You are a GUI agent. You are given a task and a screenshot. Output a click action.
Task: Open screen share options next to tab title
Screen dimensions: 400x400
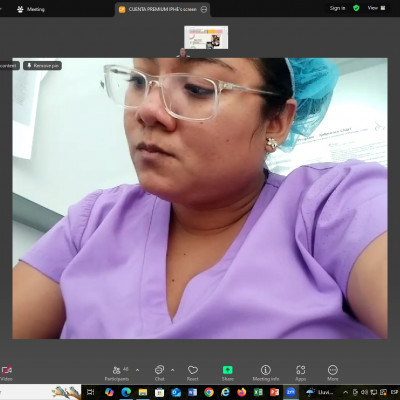tap(204, 10)
